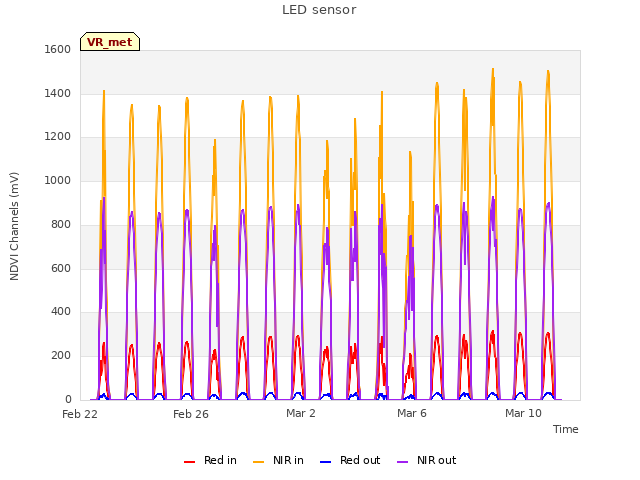Toggle the NIR out legend entry
The width and height of the screenshot is (640, 480).
click(x=427, y=460)
